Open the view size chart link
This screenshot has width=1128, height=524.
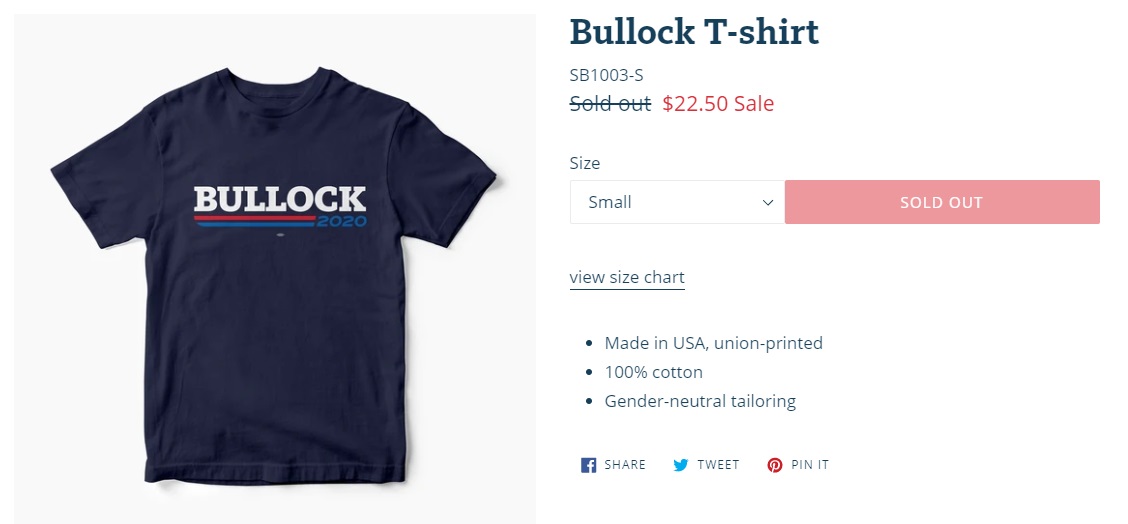pyautogui.click(x=627, y=277)
